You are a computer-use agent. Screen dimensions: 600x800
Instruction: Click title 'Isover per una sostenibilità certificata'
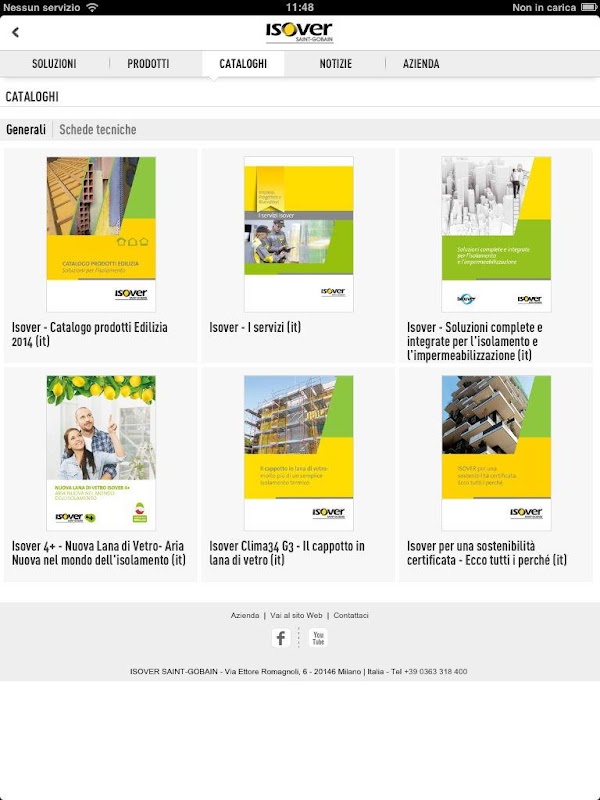[x=487, y=553]
